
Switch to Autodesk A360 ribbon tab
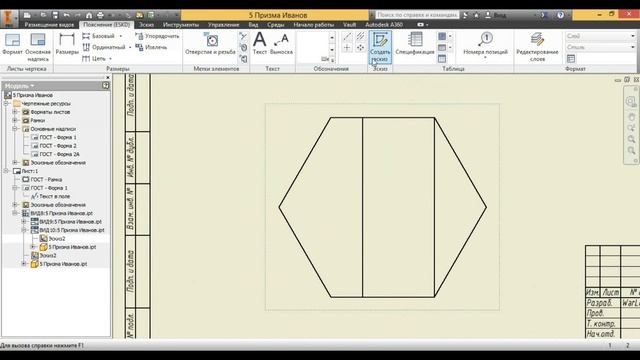(384, 24)
